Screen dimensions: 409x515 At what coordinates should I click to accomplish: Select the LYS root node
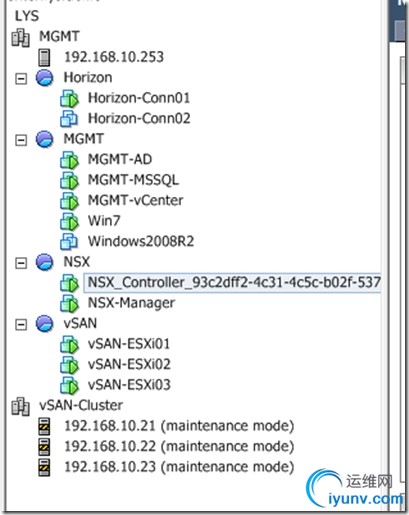click(x=27, y=16)
